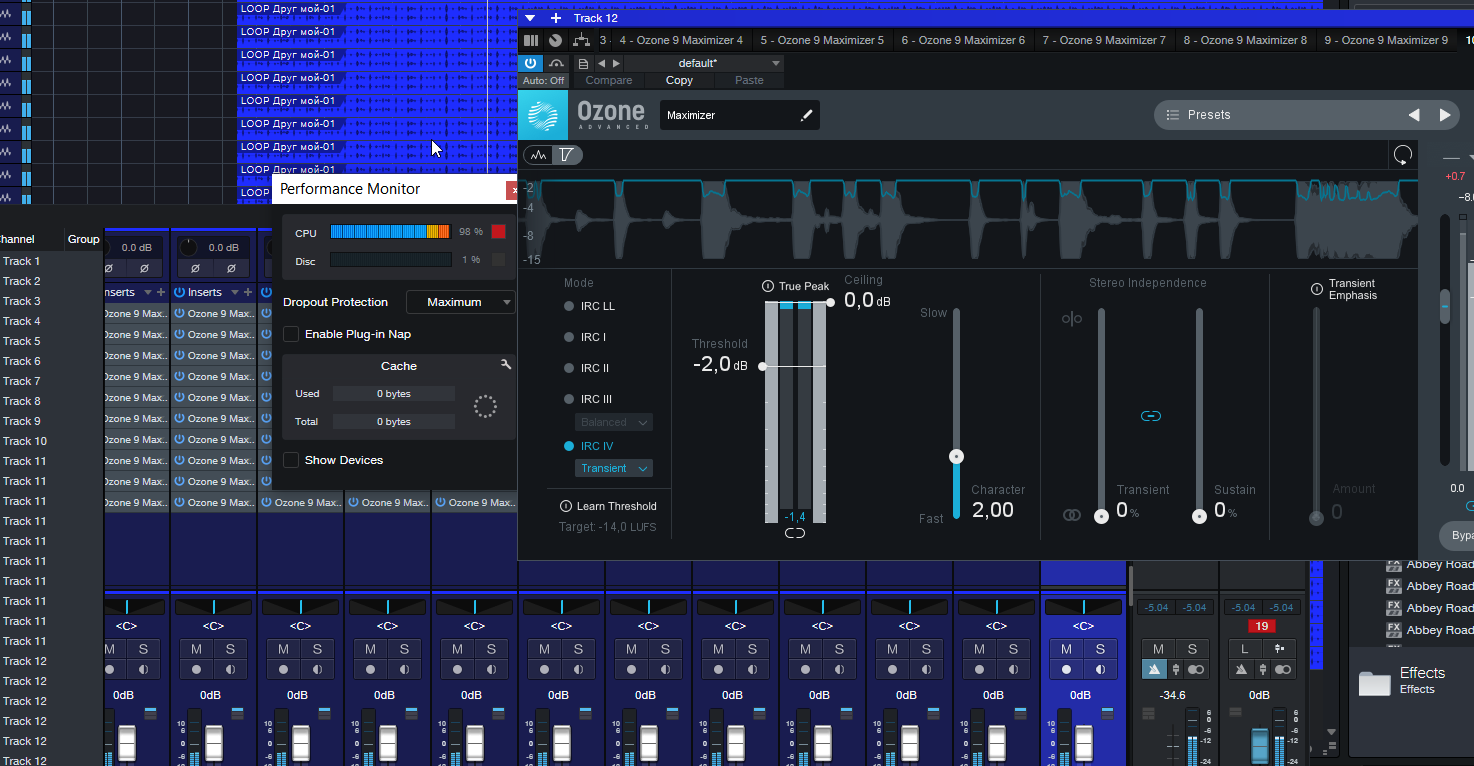Select the previous Ozone preset arrow
1474x766 pixels.
1414,115
